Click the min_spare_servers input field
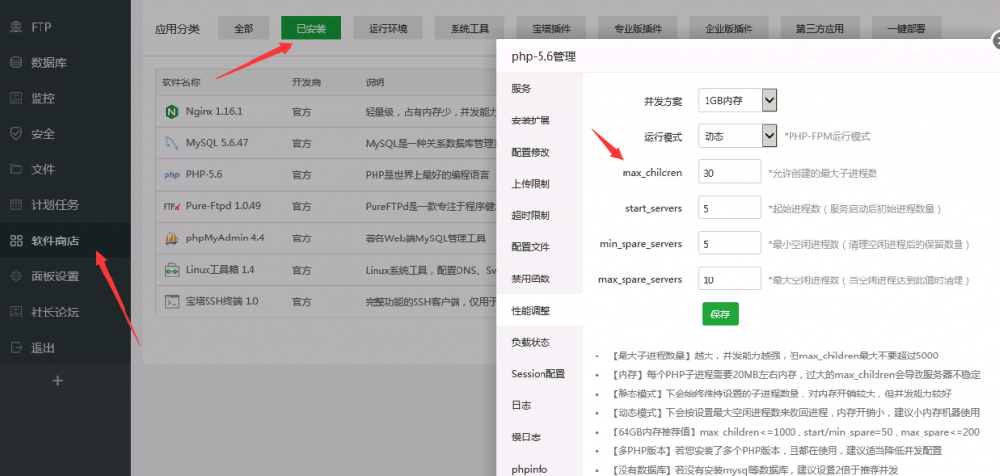The image size is (1000, 476). point(730,244)
